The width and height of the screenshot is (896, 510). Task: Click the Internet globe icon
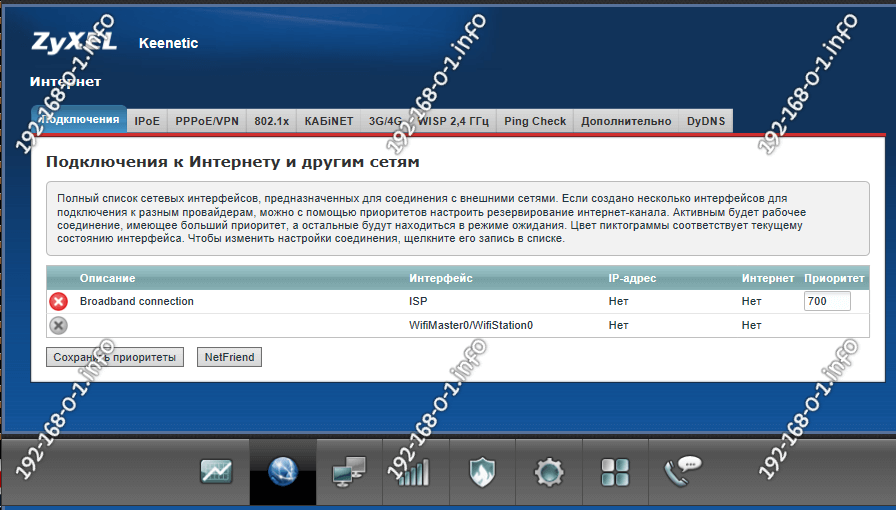tap(282, 471)
